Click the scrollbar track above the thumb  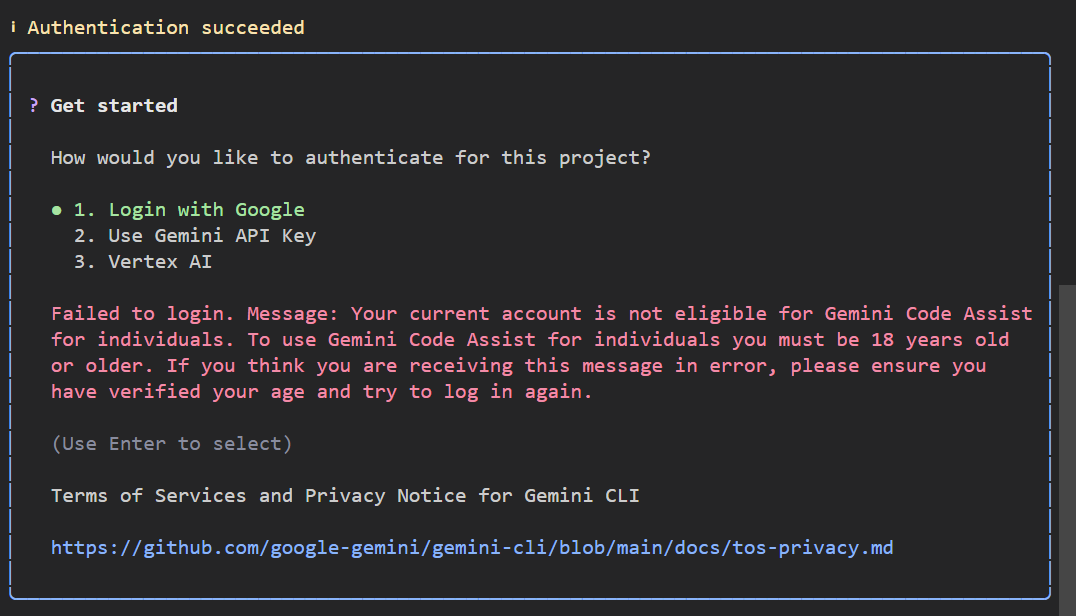(1067, 150)
